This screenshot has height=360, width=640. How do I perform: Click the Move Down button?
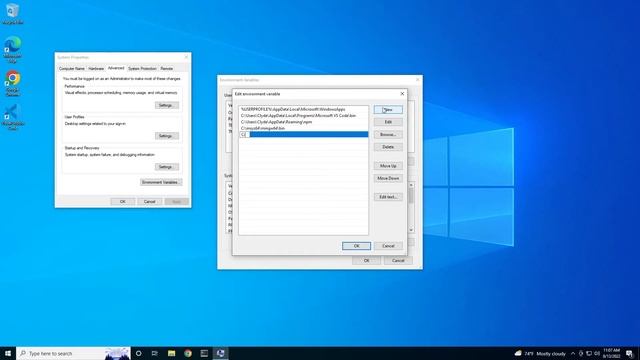(388, 178)
